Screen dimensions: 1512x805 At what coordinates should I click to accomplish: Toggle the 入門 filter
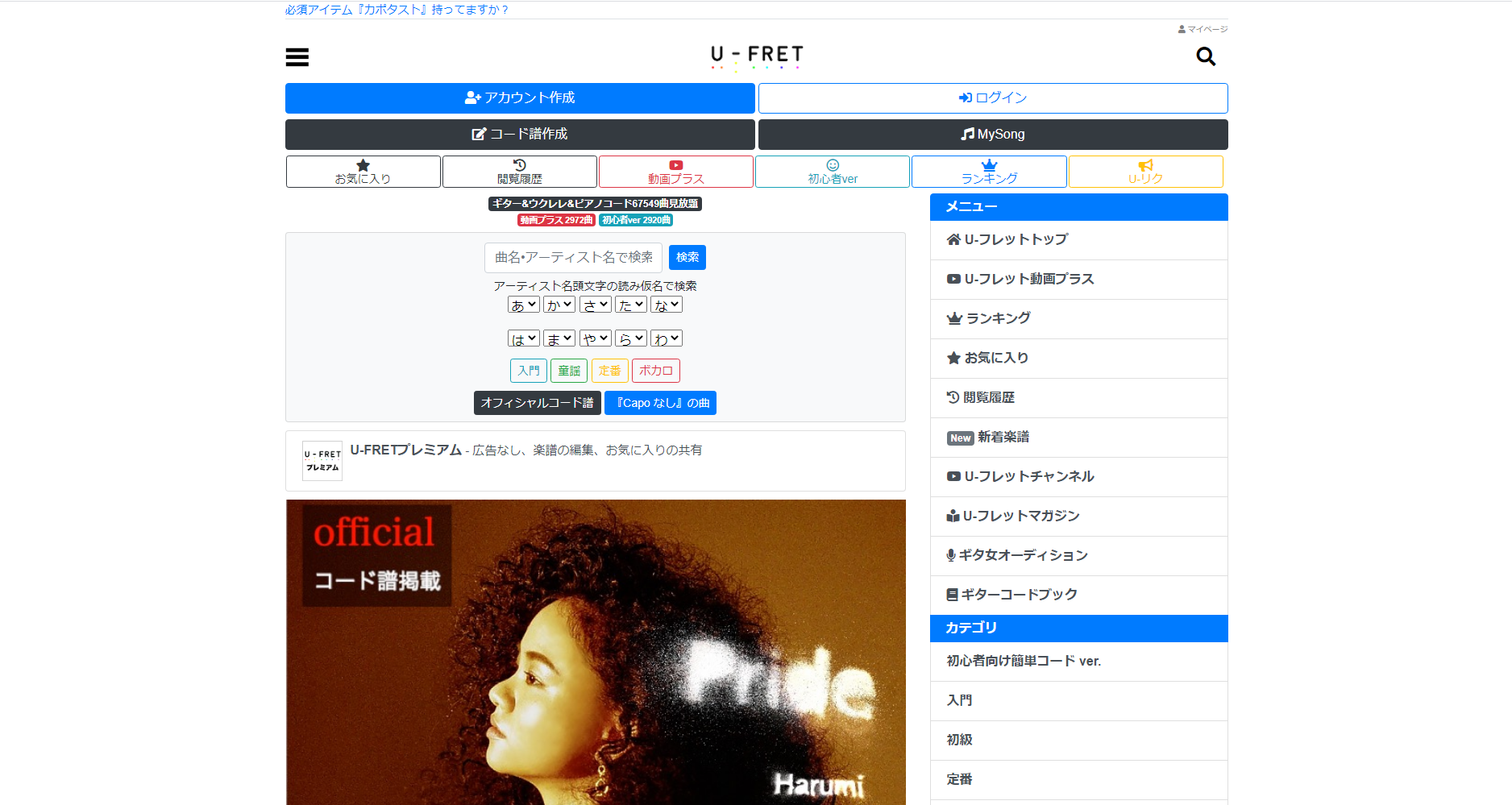[x=528, y=370]
